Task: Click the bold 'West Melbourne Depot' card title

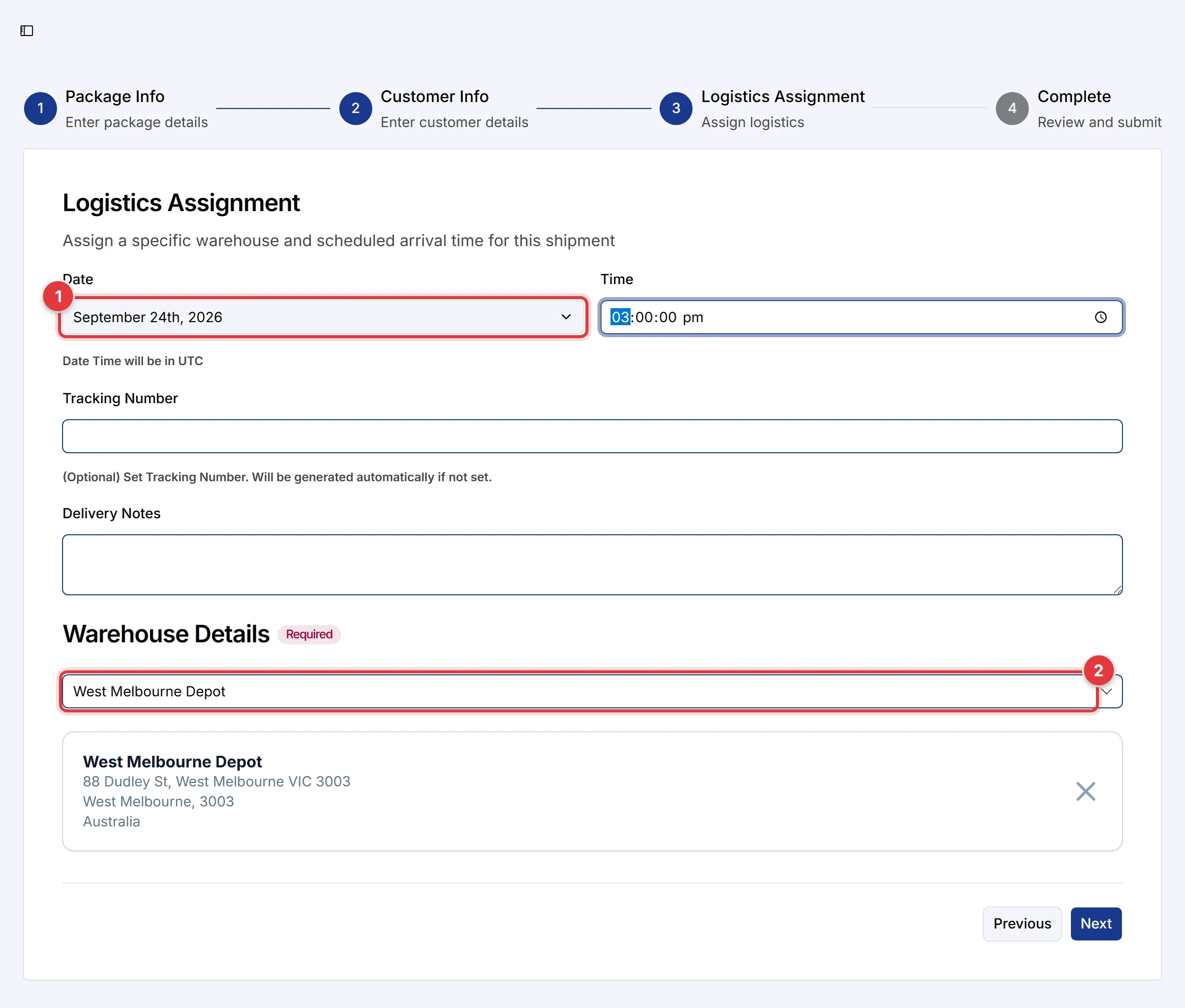Action: 172,762
